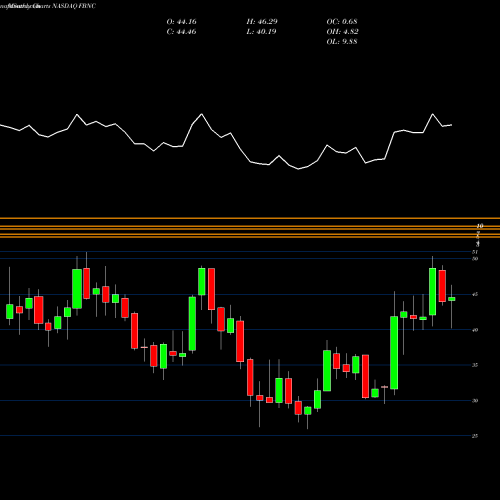Click the 45 price axis label
Screen dimensions: 500x500
[475, 294]
